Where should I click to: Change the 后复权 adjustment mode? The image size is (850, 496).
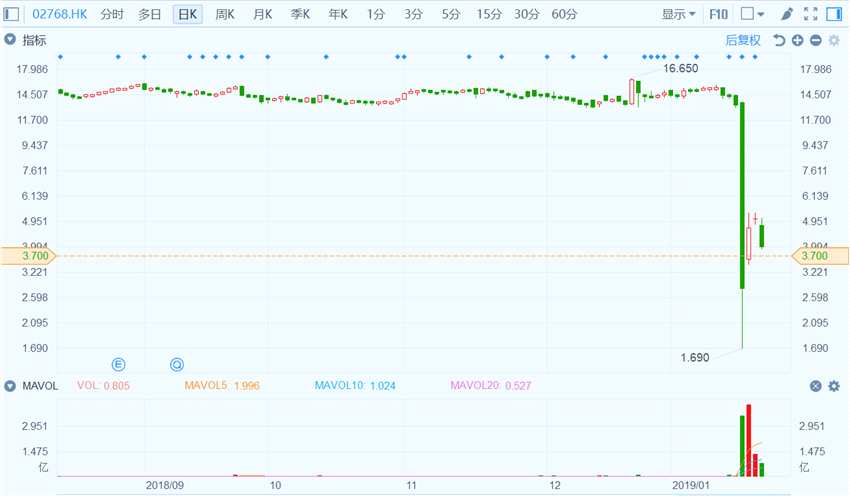743,40
